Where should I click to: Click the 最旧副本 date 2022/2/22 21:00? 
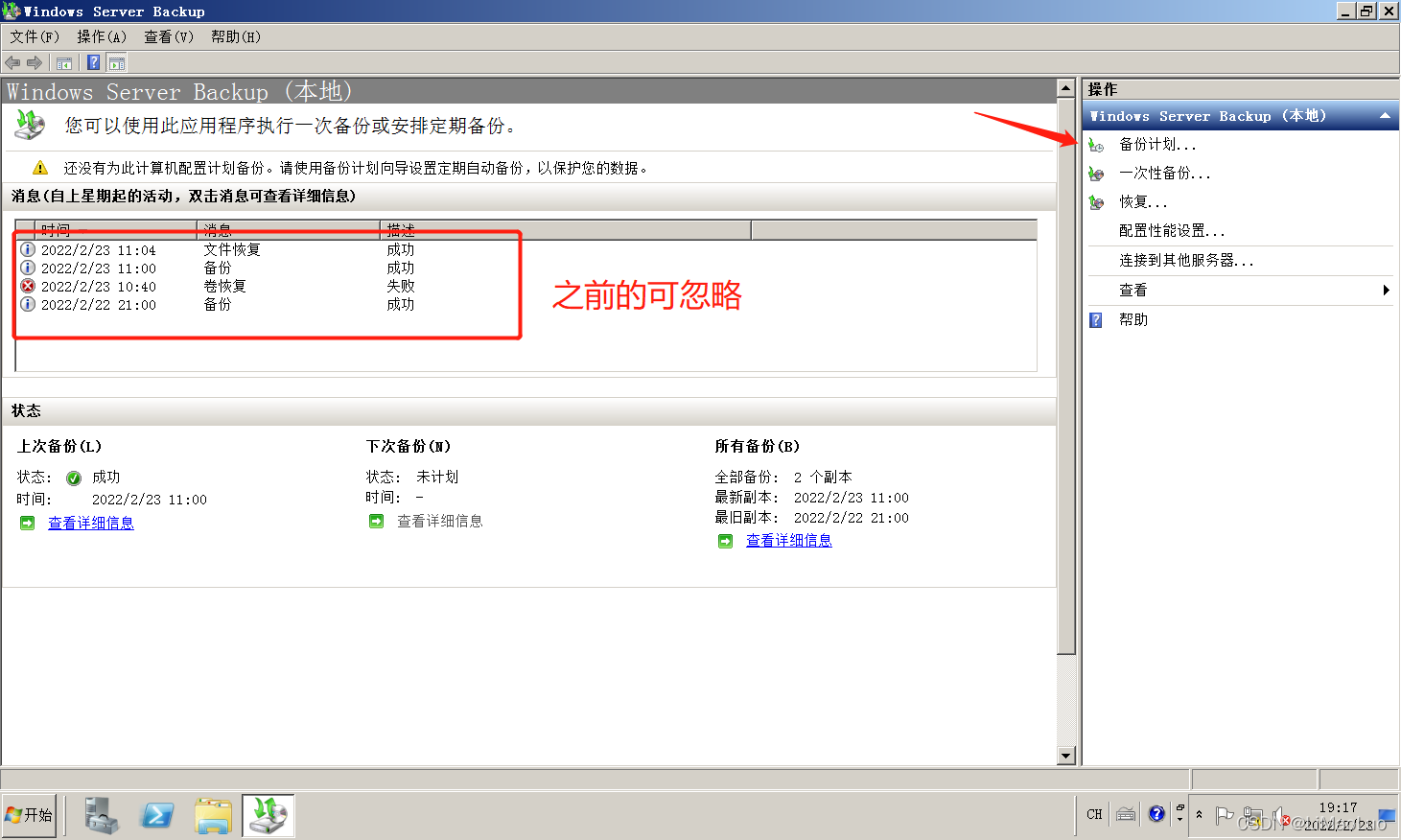[x=852, y=518]
